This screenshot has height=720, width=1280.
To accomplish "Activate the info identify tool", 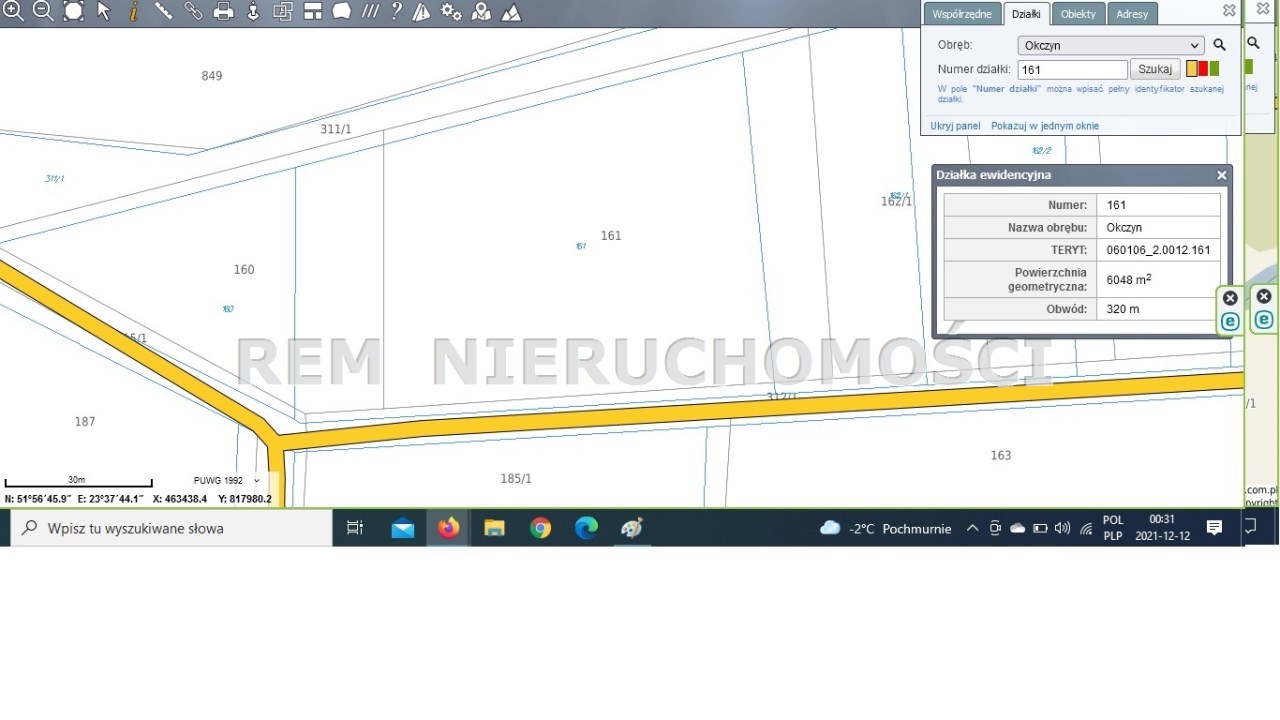I will pos(133,11).
